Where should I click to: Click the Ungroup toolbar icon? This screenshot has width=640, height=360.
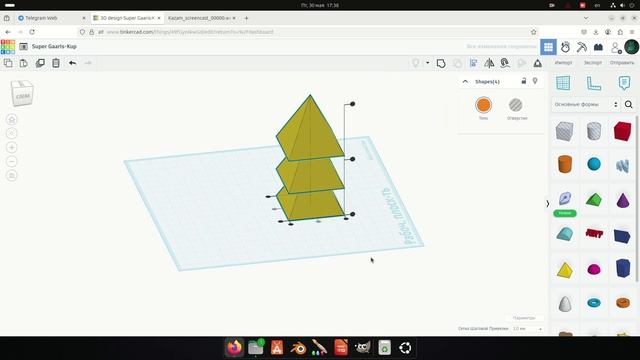click(457, 63)
